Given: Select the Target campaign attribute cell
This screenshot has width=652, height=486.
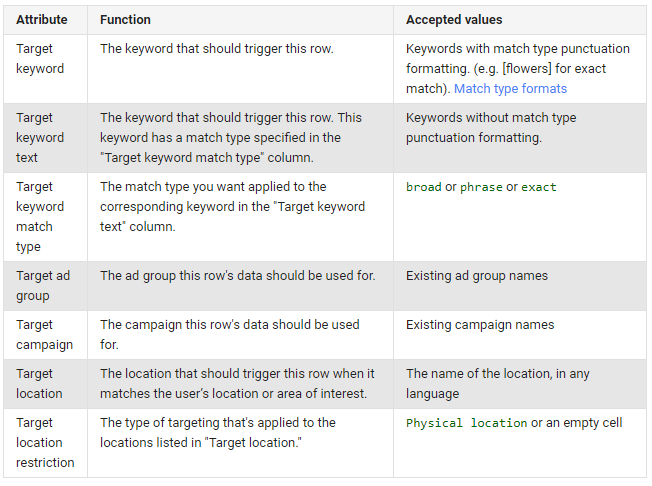Looking at the screenshot, I should [x=45, y=335].
